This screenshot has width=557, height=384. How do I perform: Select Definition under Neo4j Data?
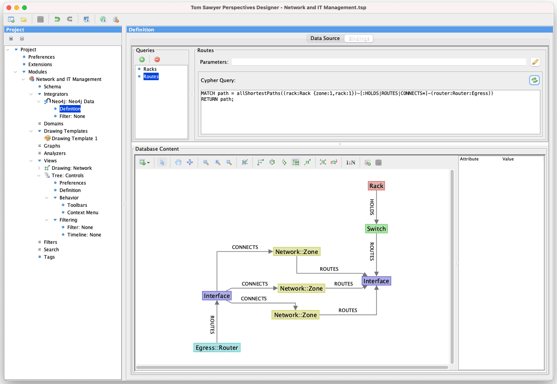[70, 109]
